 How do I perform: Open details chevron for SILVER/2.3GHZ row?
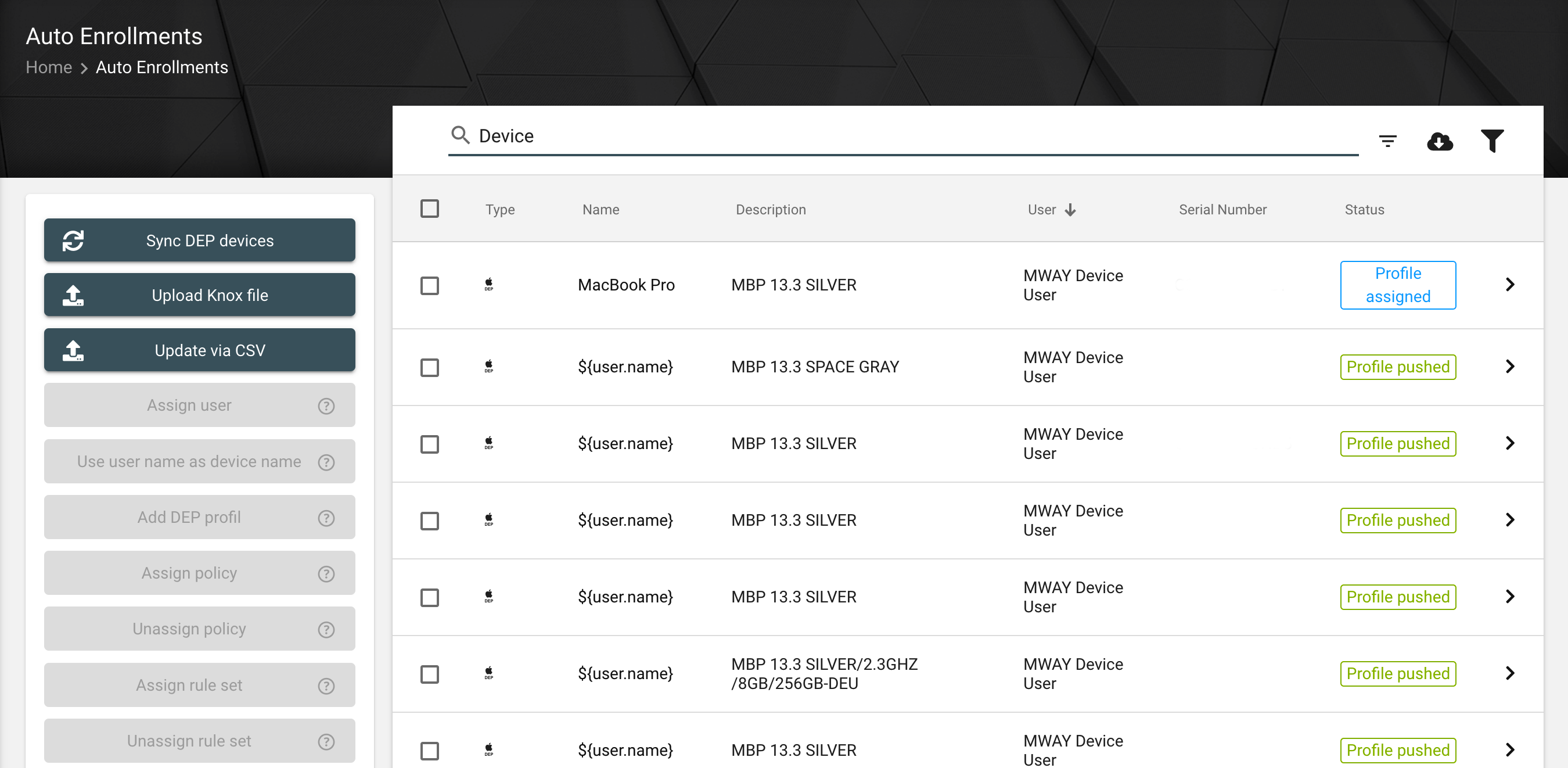click(1509, 674)
